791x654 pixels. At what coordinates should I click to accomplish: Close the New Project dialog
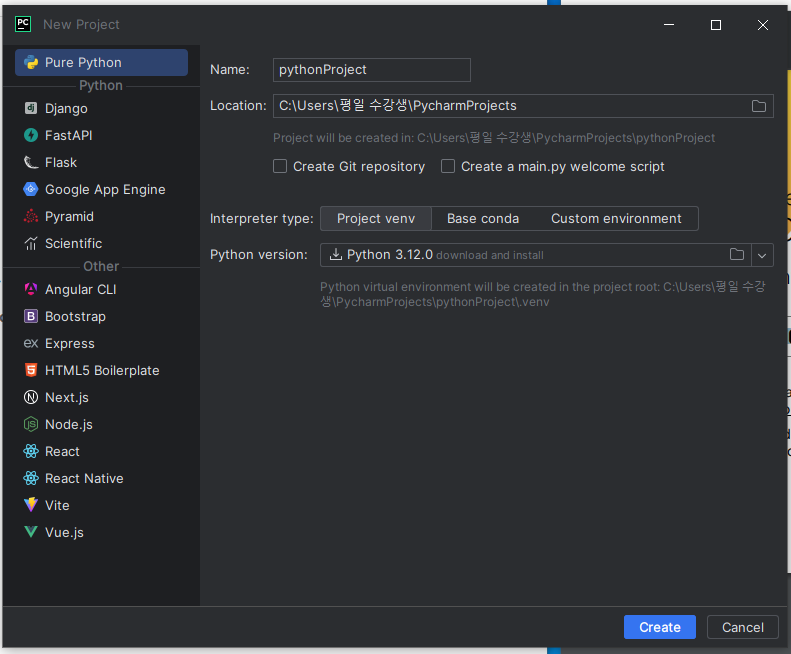coord(763,25)
